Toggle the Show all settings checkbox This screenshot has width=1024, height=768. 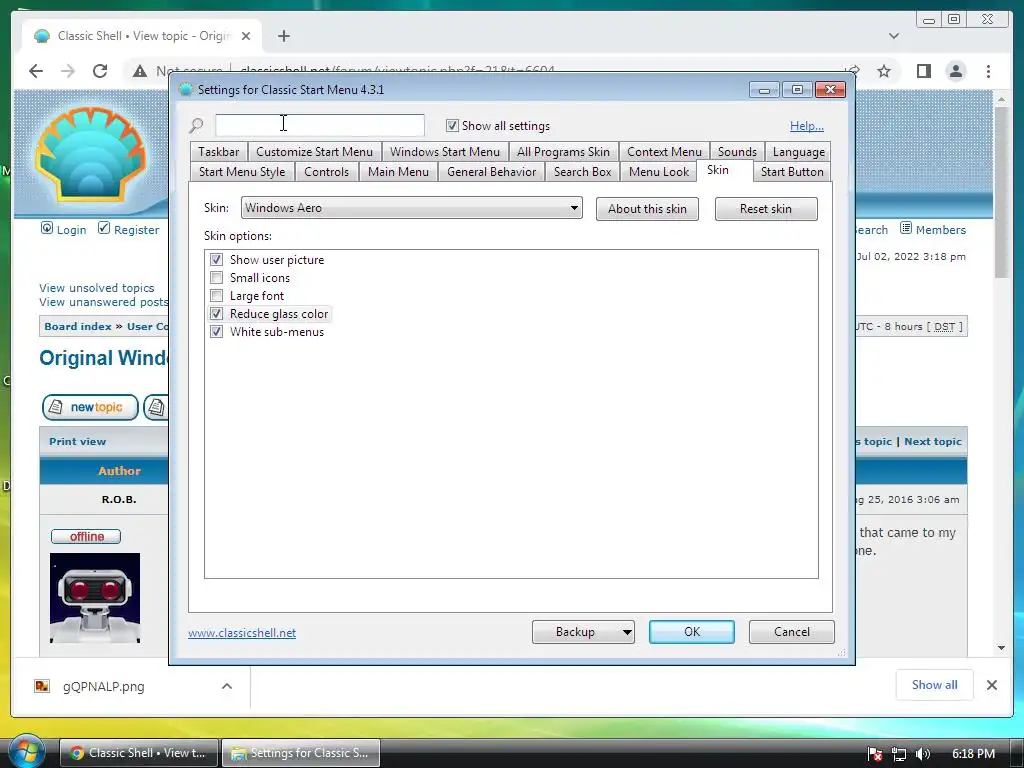coord(452,125)
